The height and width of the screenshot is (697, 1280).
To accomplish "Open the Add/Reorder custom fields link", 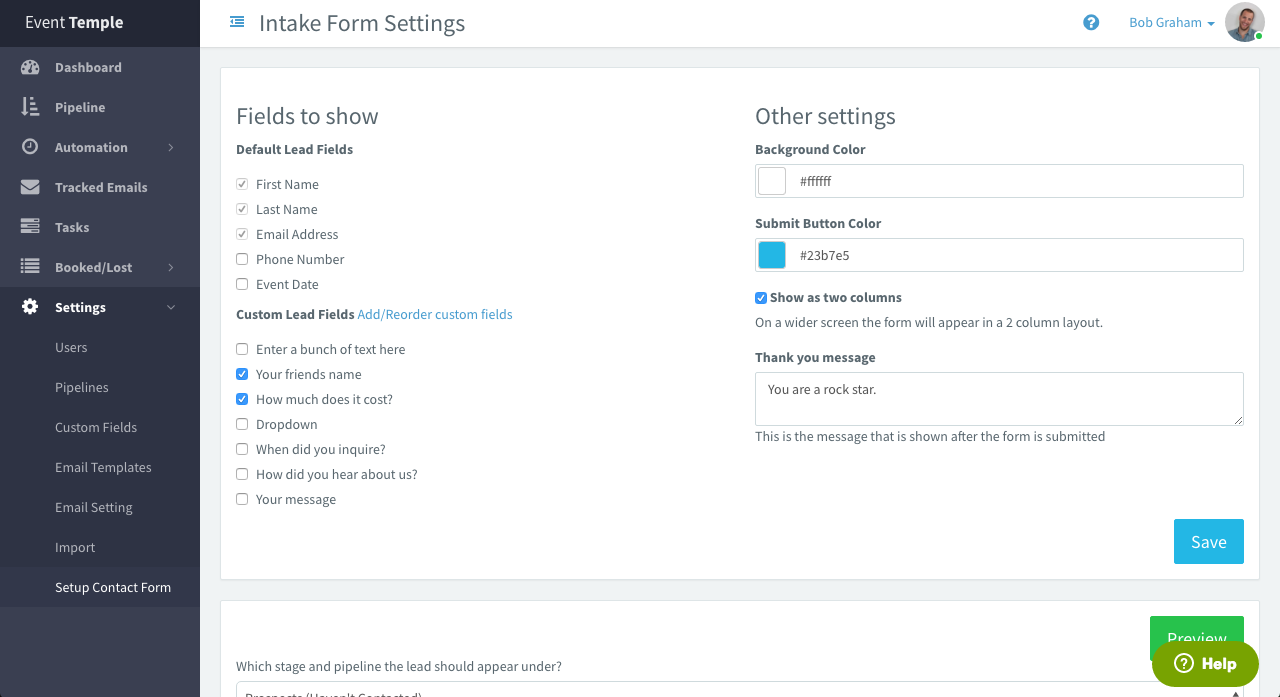I will 435,314.
